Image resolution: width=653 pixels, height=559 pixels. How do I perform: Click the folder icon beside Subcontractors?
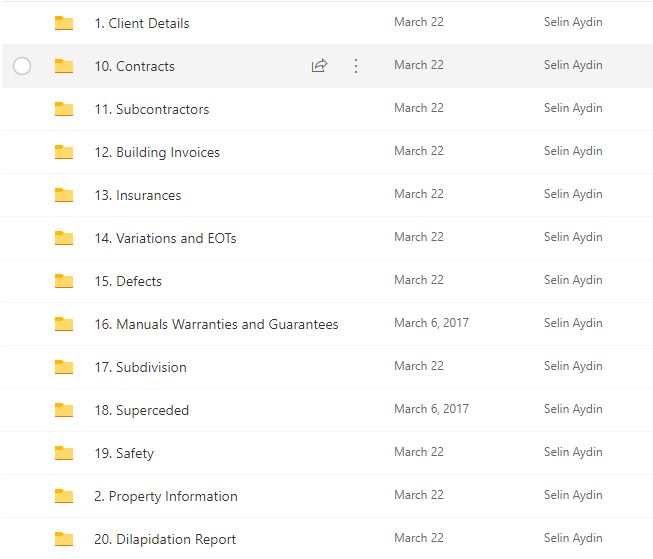click(x=64, y=109)
